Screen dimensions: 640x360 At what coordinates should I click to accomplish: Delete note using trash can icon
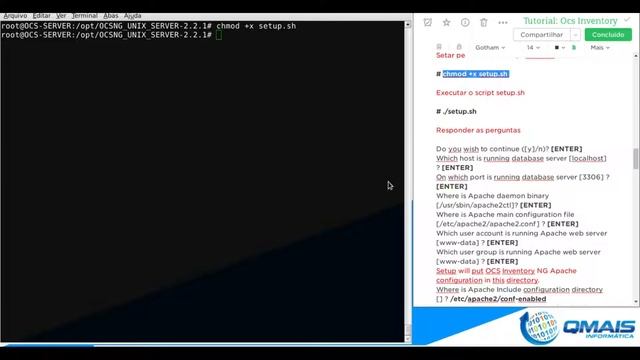tap(484, 22)
